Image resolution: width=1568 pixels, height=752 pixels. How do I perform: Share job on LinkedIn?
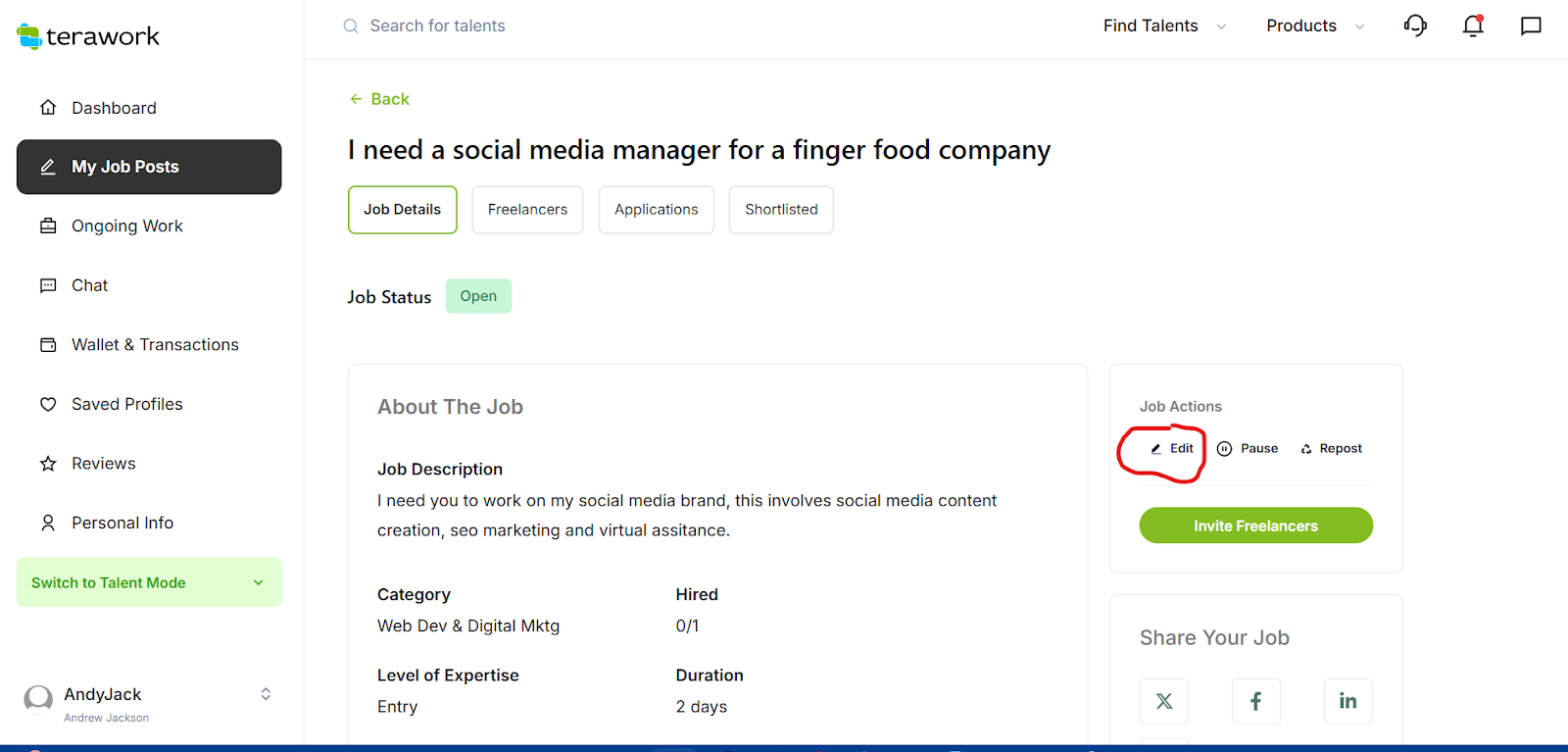[x=1347, y=701]
